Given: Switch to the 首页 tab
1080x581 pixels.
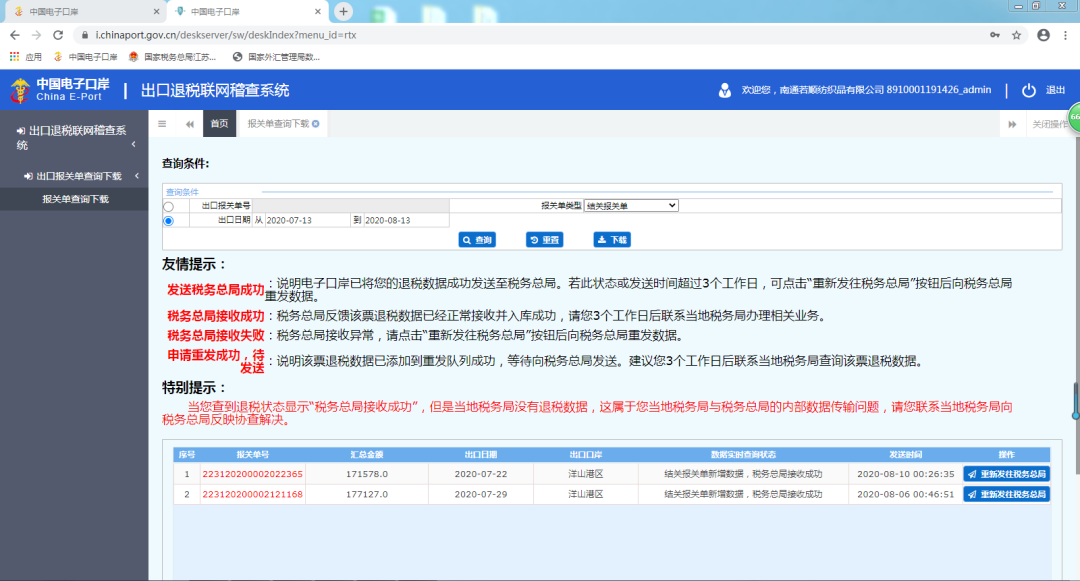Looking at the screenshot, I should coord(219,124).
